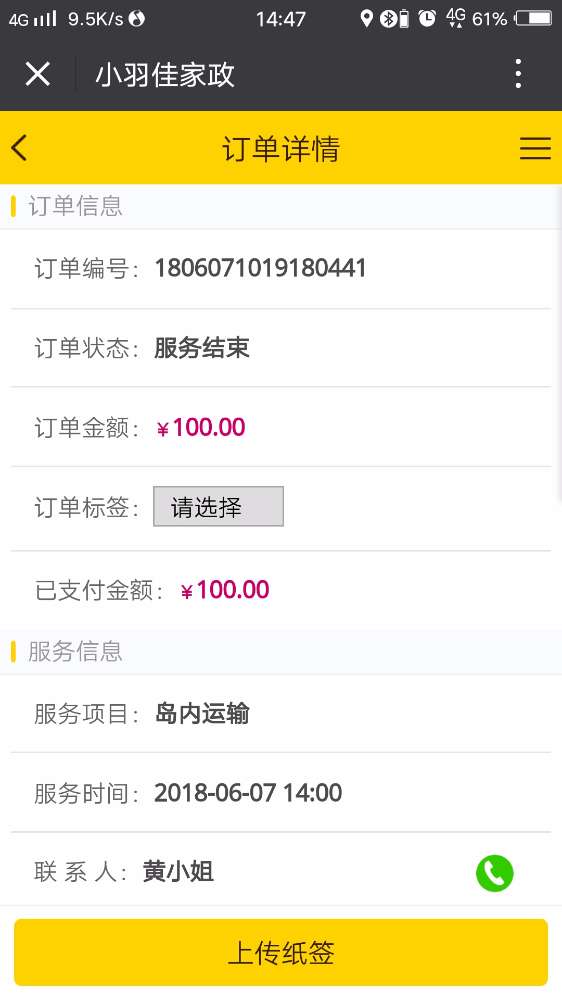This screenshot has width=562, height=1000.
Task: Select the order number 1806071019180441
Action: pyautogui.click(x=260, y=268)
